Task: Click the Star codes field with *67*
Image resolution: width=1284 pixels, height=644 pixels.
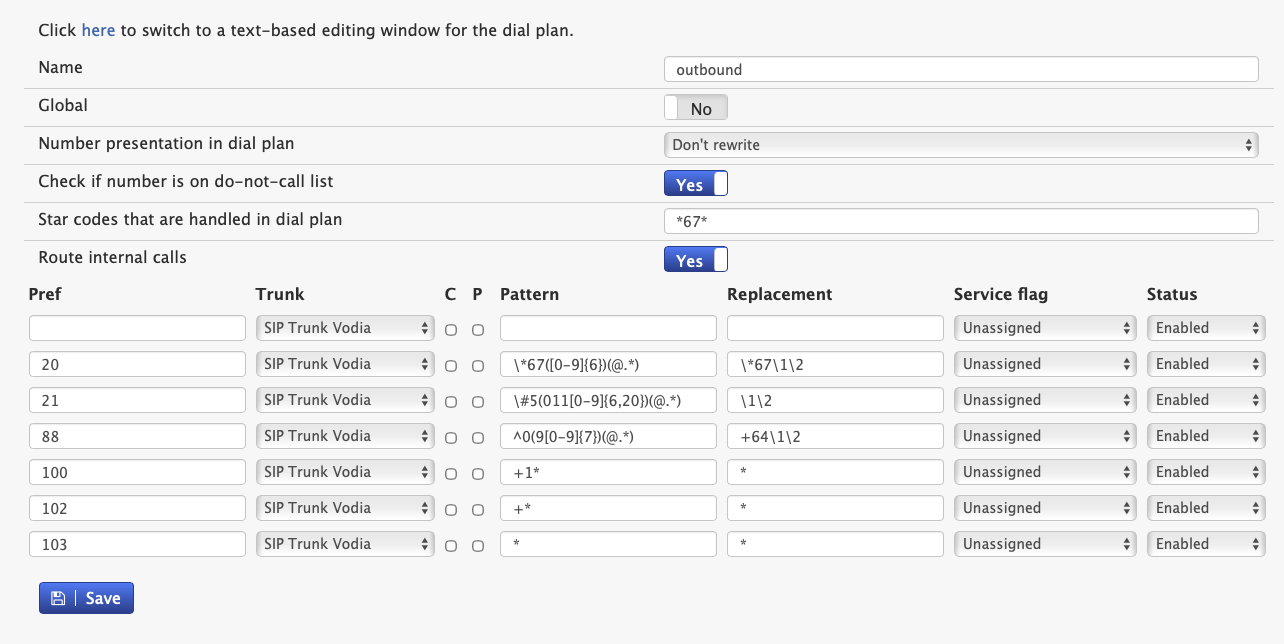Action: click(960, 221)
